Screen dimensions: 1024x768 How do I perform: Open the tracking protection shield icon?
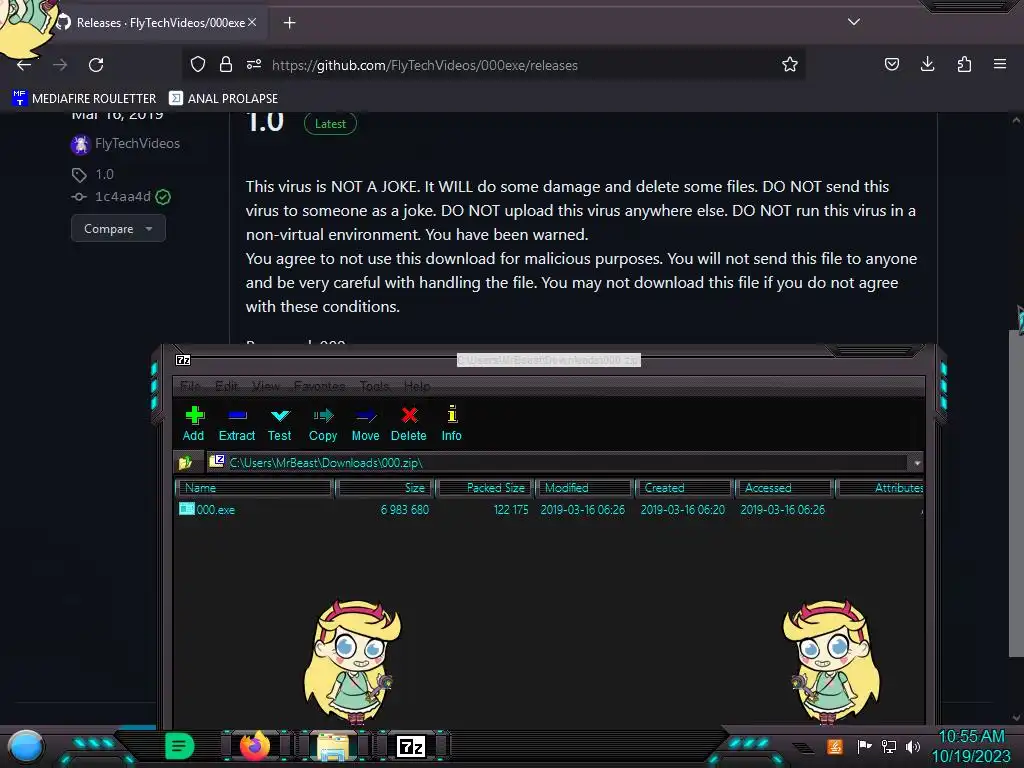pos(198,64)
